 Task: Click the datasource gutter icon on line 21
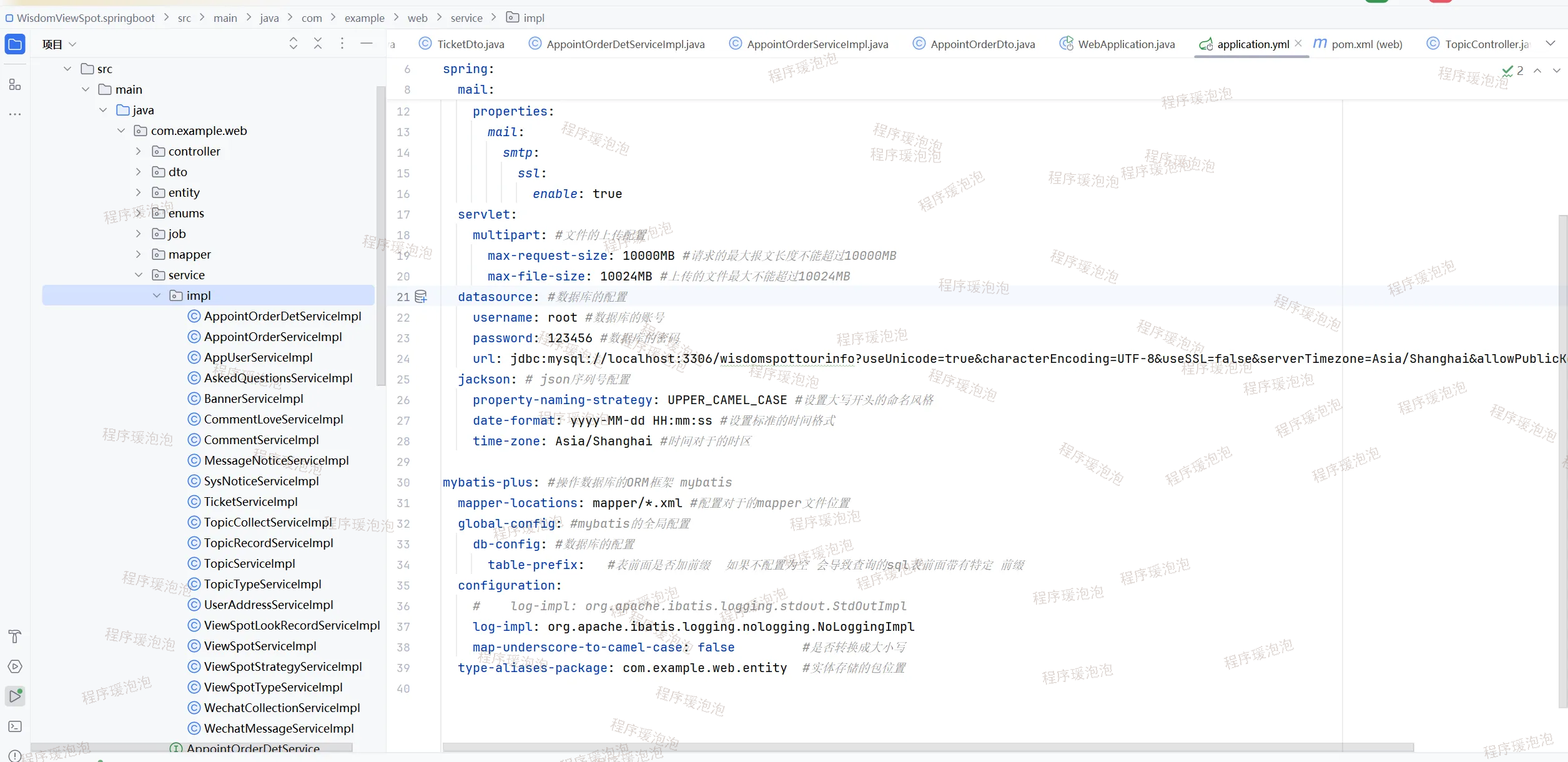(421, 297)
